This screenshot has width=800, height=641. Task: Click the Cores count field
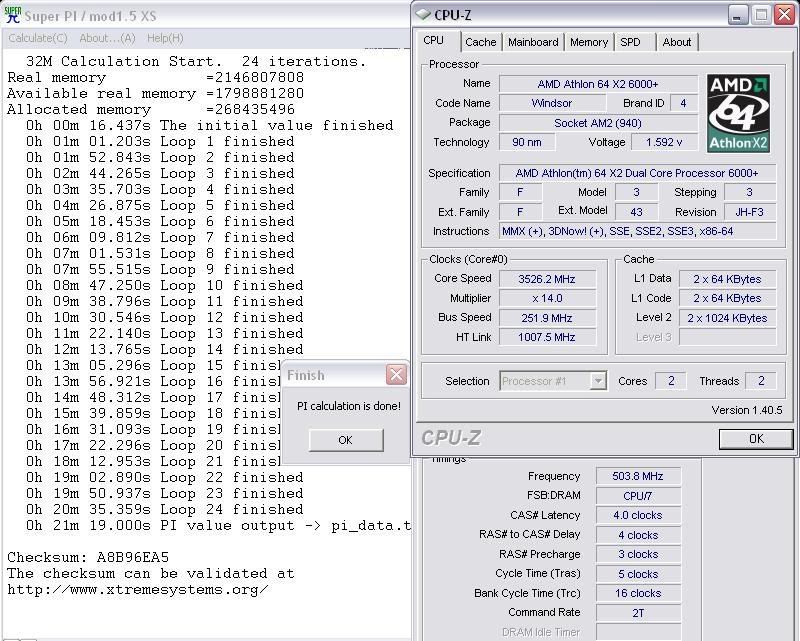click(671, 381)
